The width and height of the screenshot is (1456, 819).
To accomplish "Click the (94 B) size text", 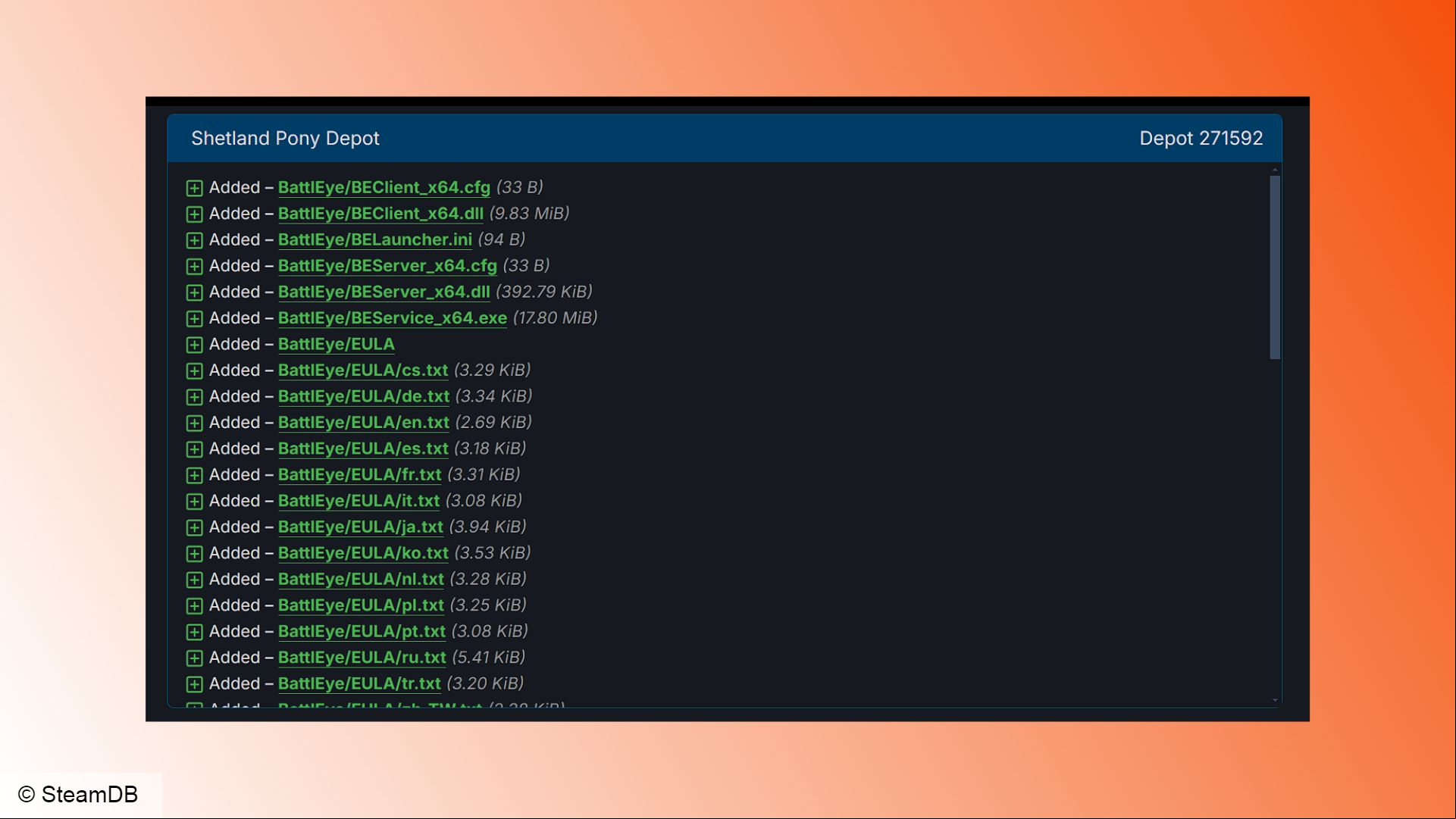I will point(501,239).
